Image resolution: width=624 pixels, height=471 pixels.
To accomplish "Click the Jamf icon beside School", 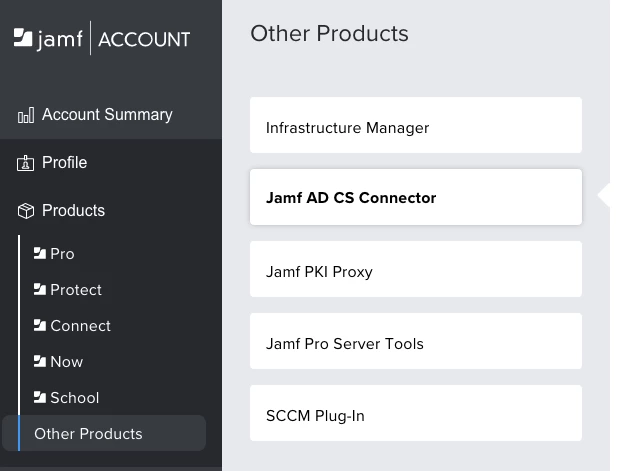I will (x=40, y=397).
